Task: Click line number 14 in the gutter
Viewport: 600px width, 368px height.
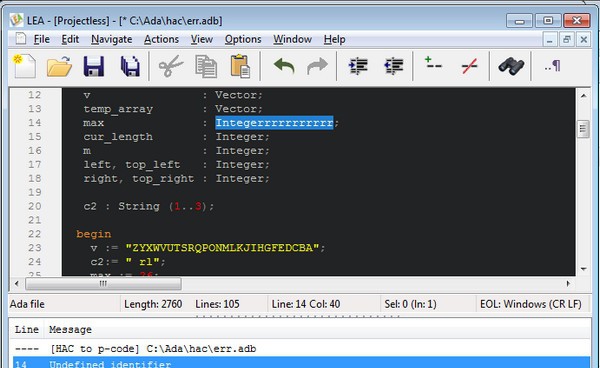Action: [34, 123]
